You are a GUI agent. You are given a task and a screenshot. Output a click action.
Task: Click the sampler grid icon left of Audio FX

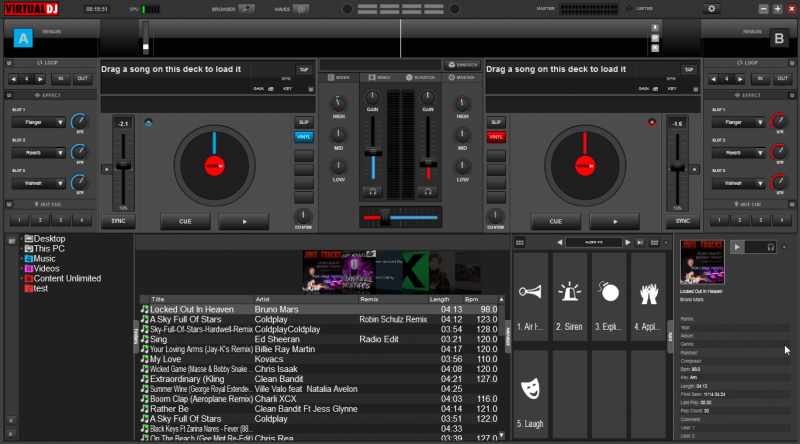[519, 243]
